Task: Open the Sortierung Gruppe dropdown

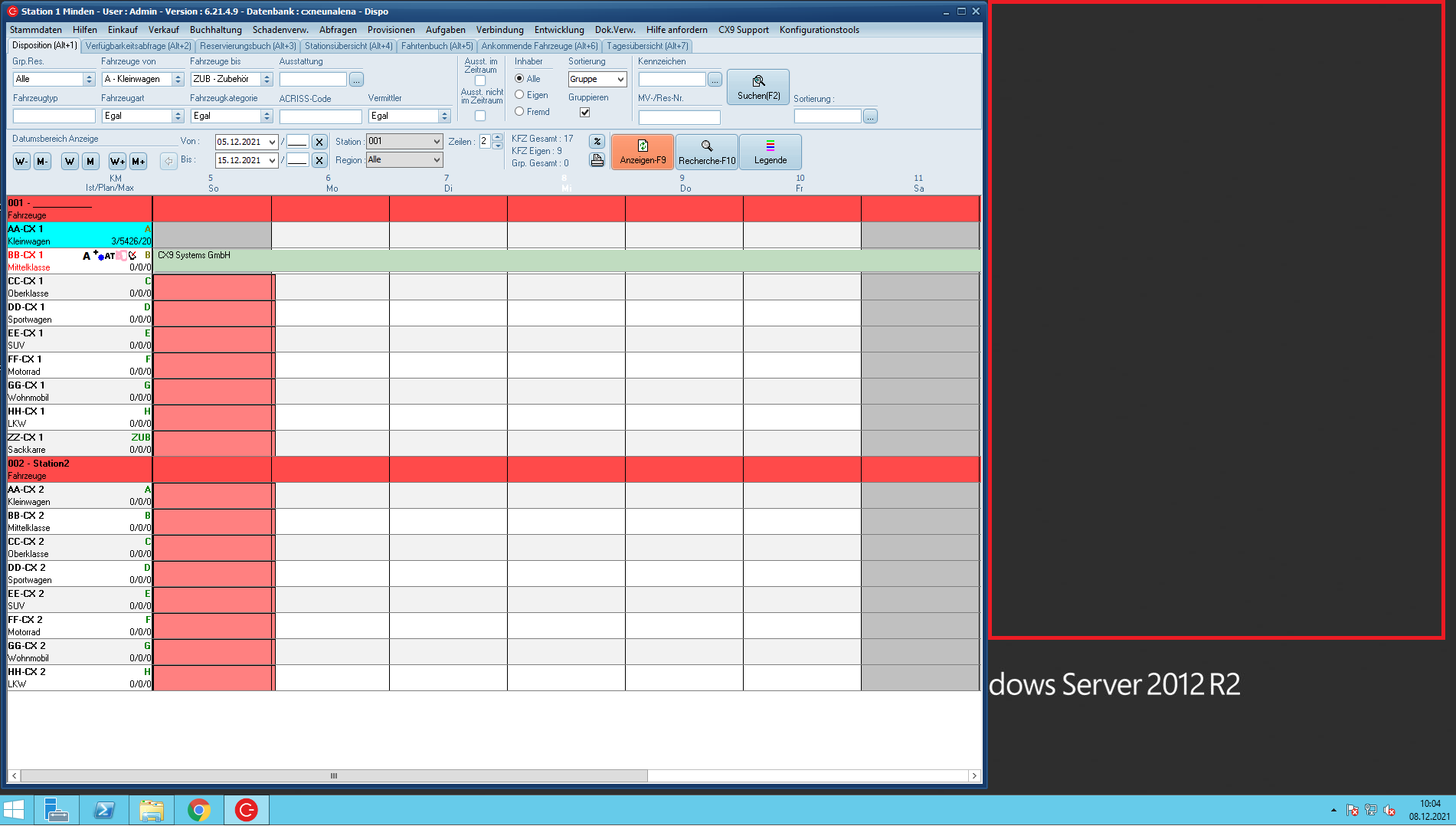Action: pos(620,80)
